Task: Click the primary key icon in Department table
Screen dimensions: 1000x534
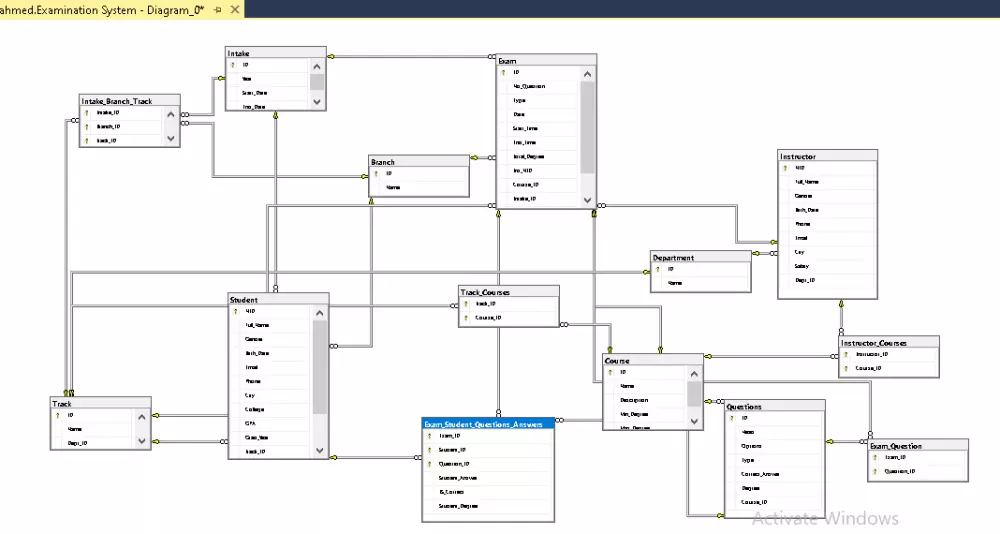Action: pos(658,269)
